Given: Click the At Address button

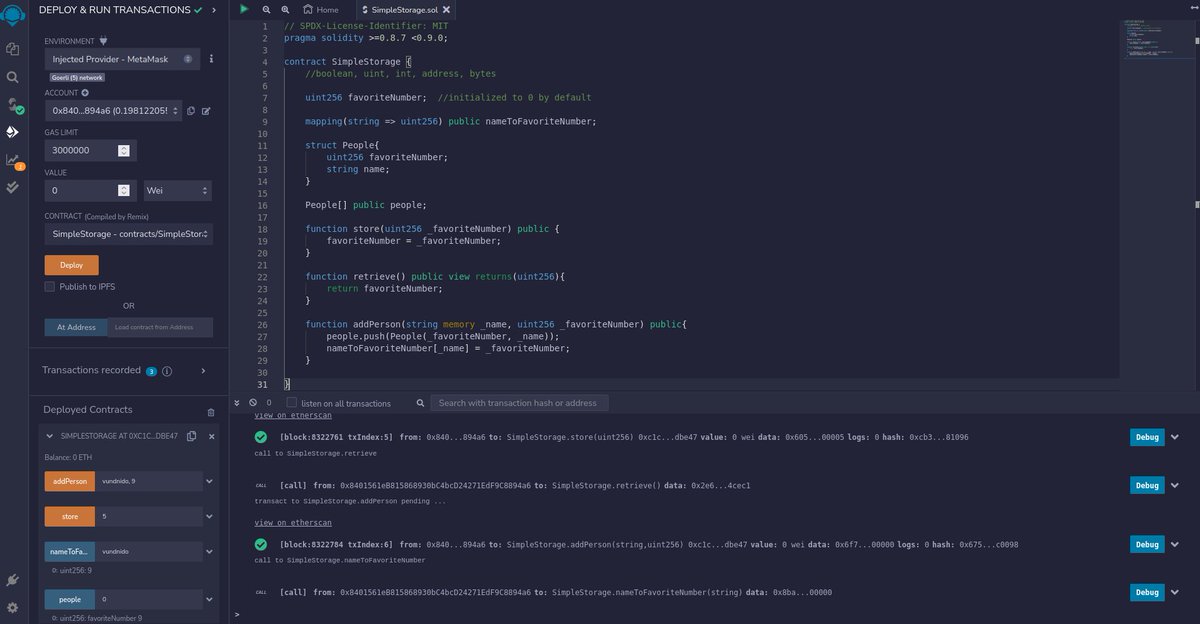Looking at the screenshot, I should coord(75,327).
